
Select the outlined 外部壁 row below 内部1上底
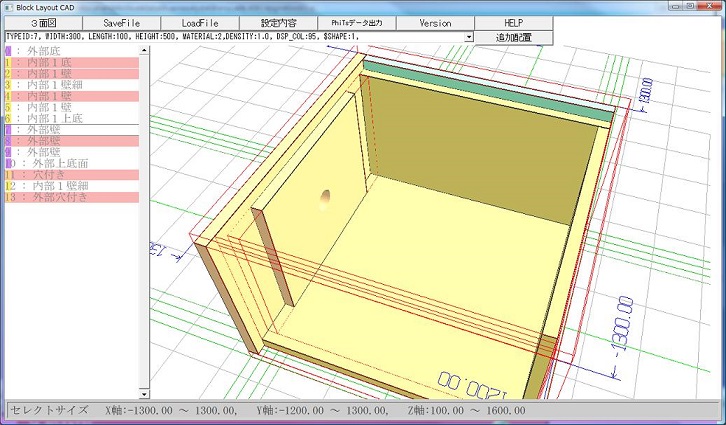(x=72, y=130)
